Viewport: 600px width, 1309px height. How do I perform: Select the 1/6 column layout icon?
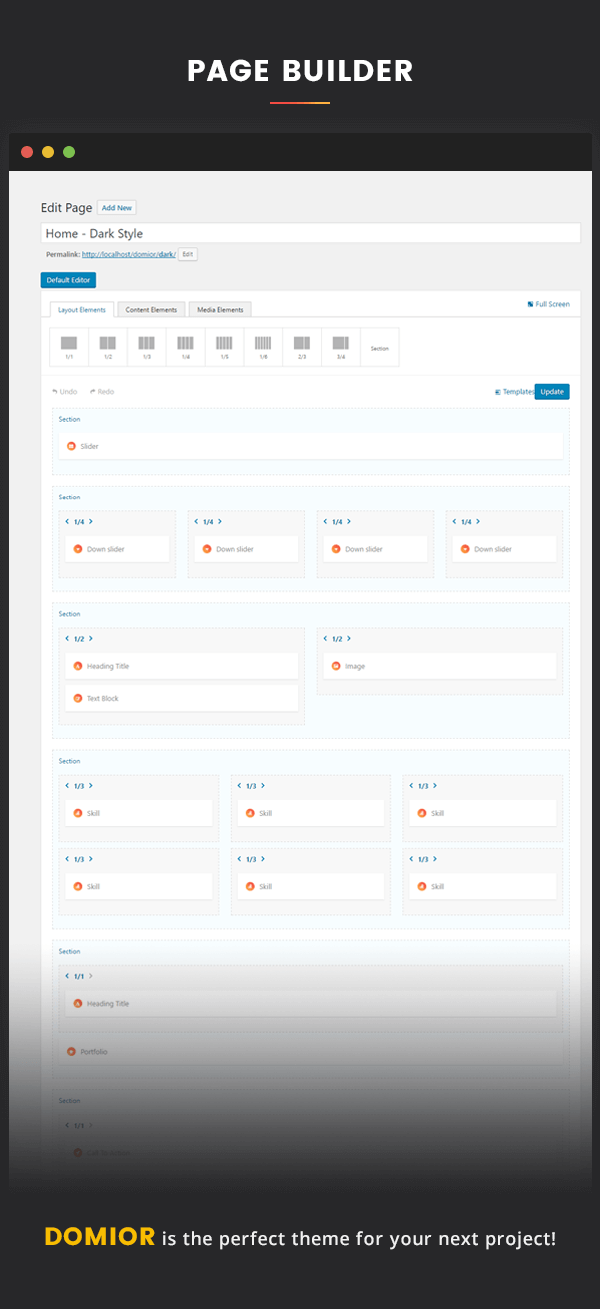263,346
